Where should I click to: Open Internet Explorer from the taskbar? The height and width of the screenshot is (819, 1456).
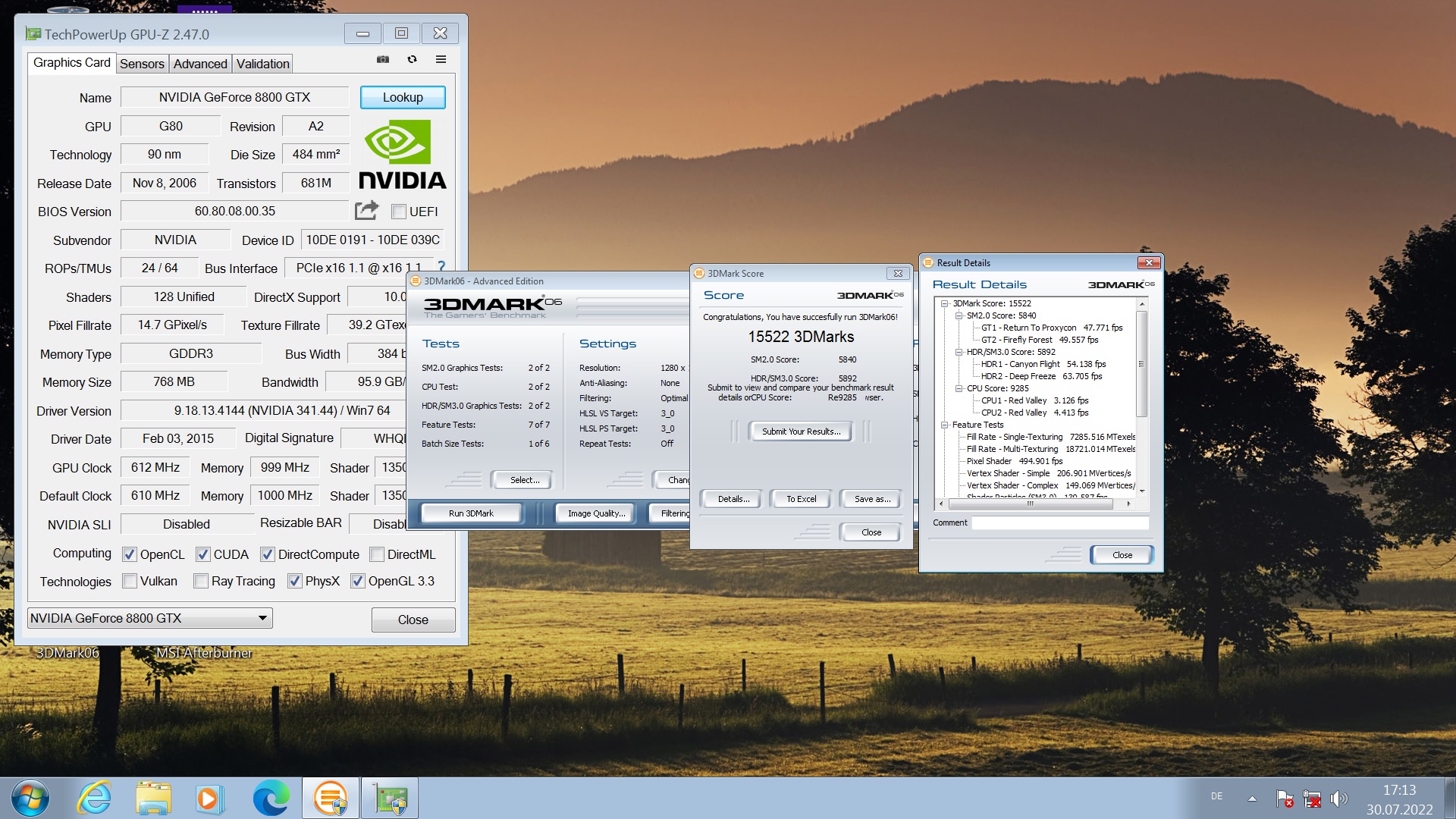[x=95, y=799]
